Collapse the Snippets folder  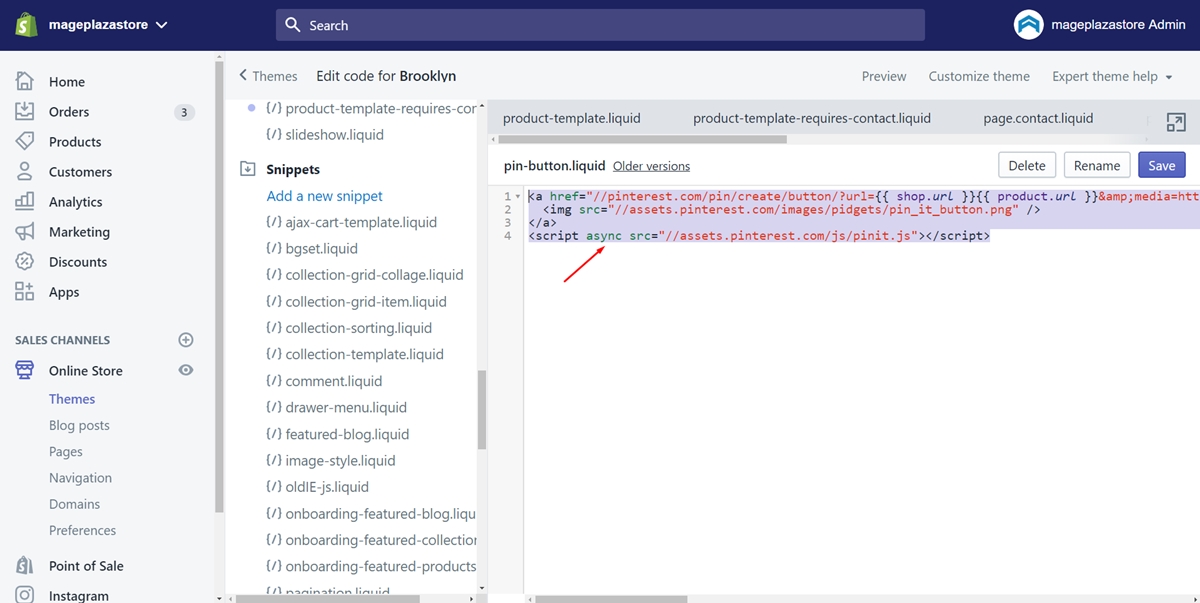pos(248,170)
